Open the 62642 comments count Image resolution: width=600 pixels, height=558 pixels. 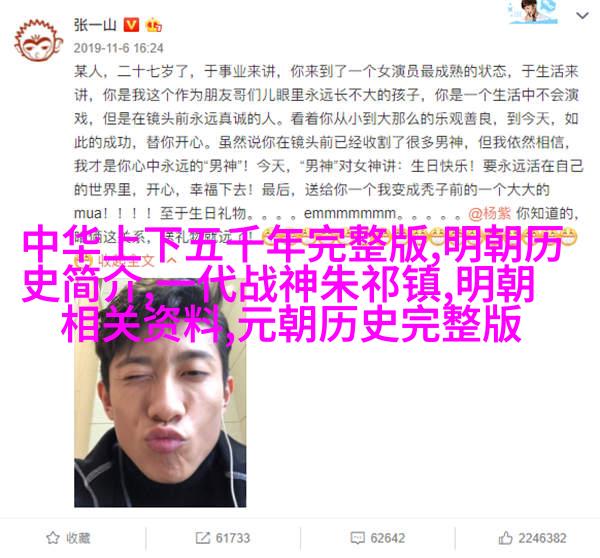coord(388,538)
